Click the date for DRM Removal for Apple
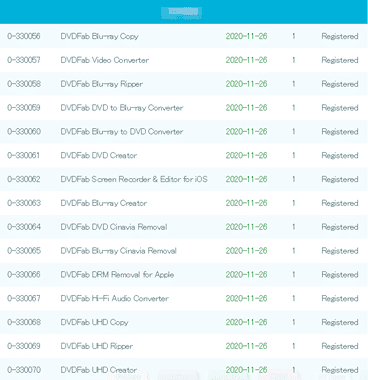The width and height of the screenshot is (368, 380). (x=246, y=274)
